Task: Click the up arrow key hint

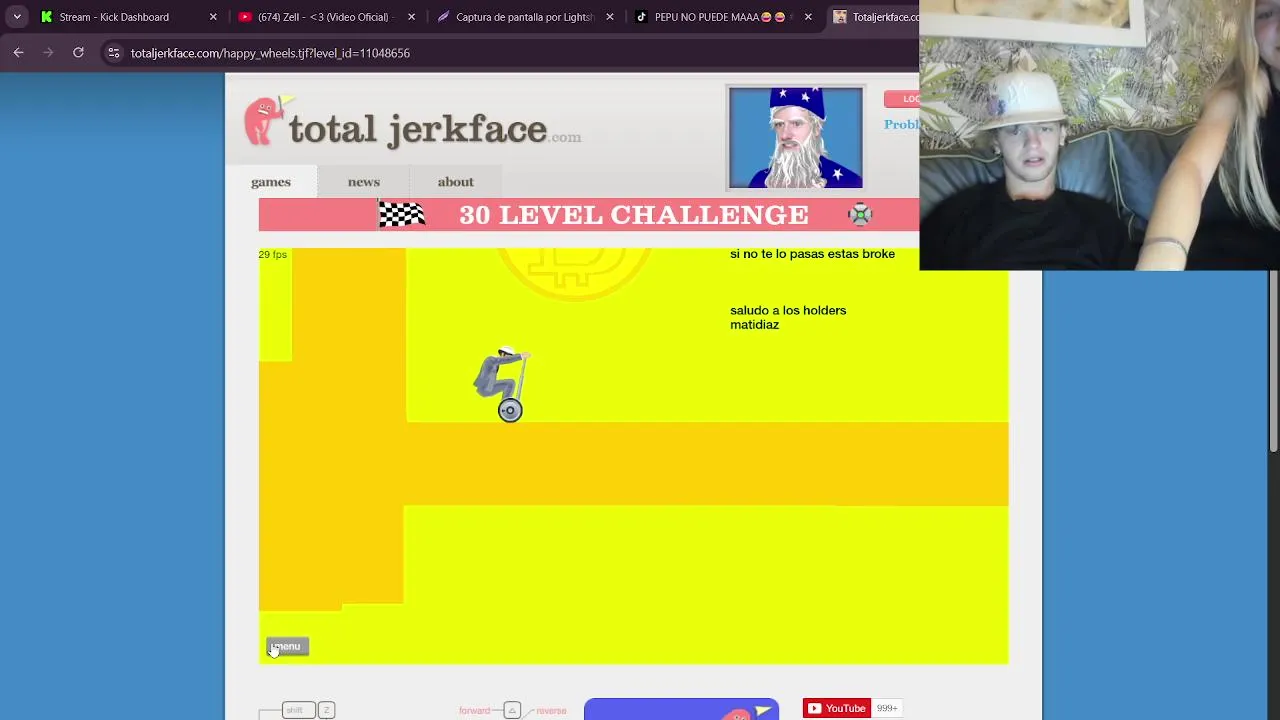Action: click(x=512, y=710)
